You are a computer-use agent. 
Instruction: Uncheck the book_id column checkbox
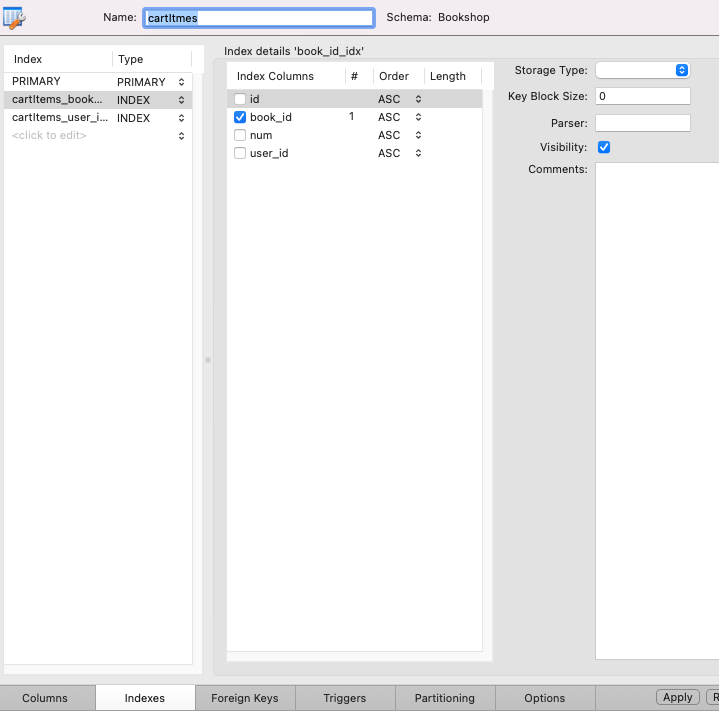point(240,117)
